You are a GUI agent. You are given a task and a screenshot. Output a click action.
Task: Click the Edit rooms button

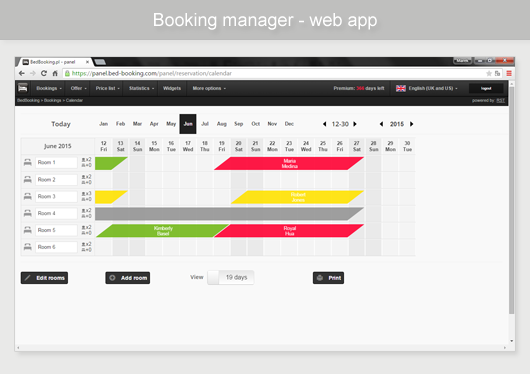pyautogui.click(x=44, y=278)
